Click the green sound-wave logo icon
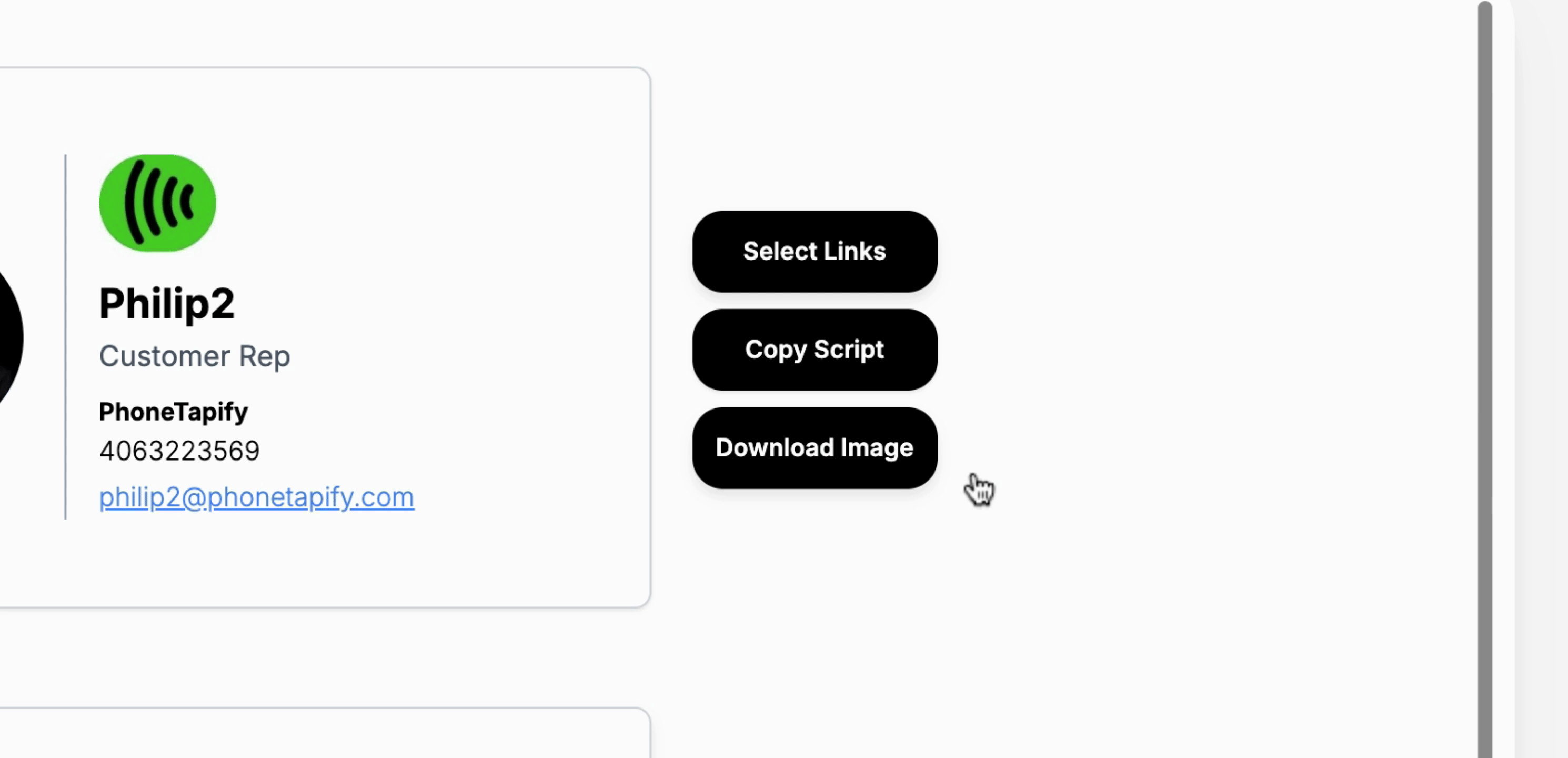This screenshot has width=1568, height=758. click(157, 203)
